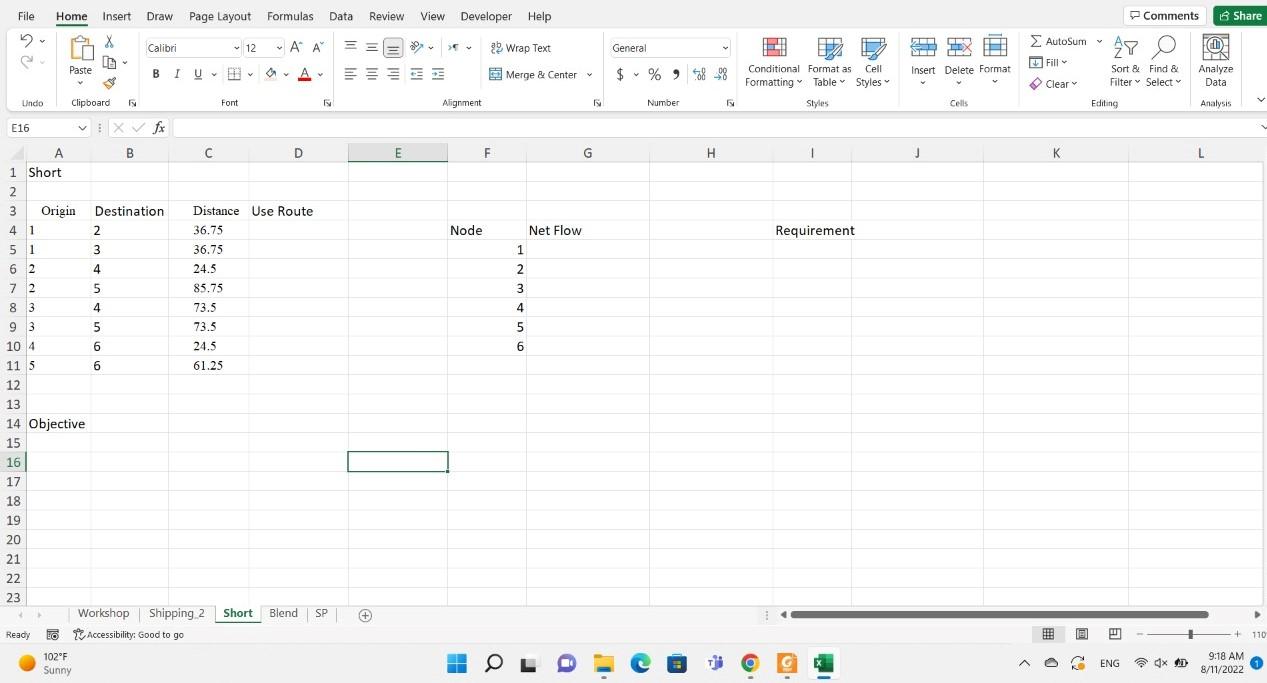The width and height of the screenshot is (1267, 683).
Task: Click the Percent Style icon
Action: tap(654, 74)
